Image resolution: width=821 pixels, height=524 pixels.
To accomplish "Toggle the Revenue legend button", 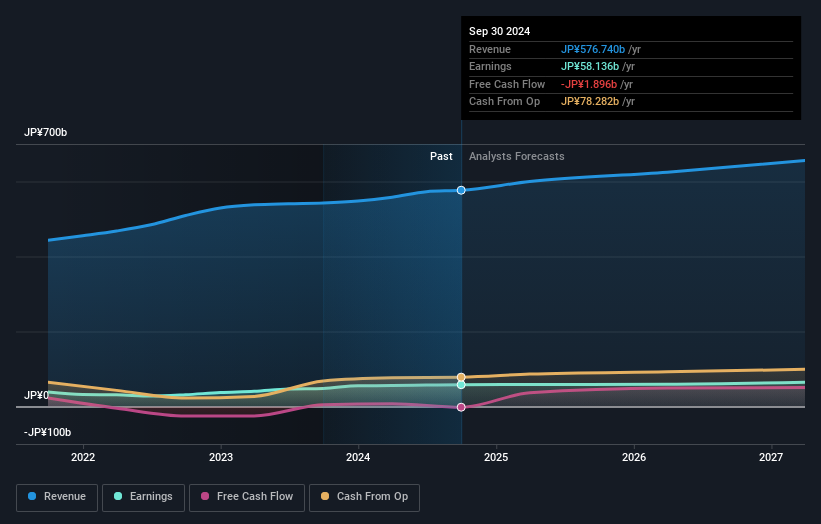I will click(57, 497).
